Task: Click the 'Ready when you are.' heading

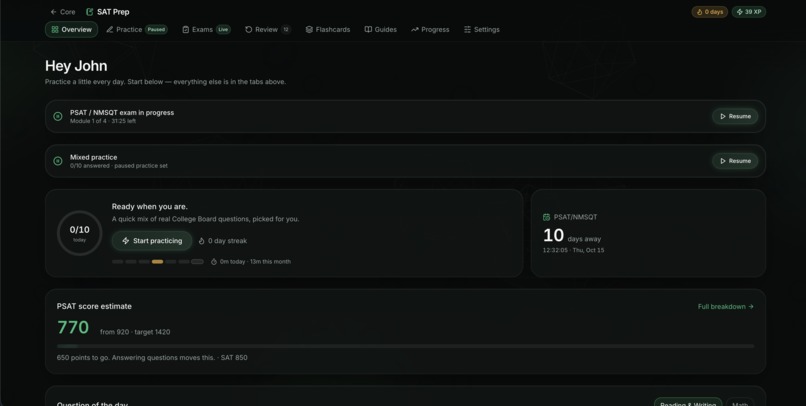Action: click(x=150, y=207)
